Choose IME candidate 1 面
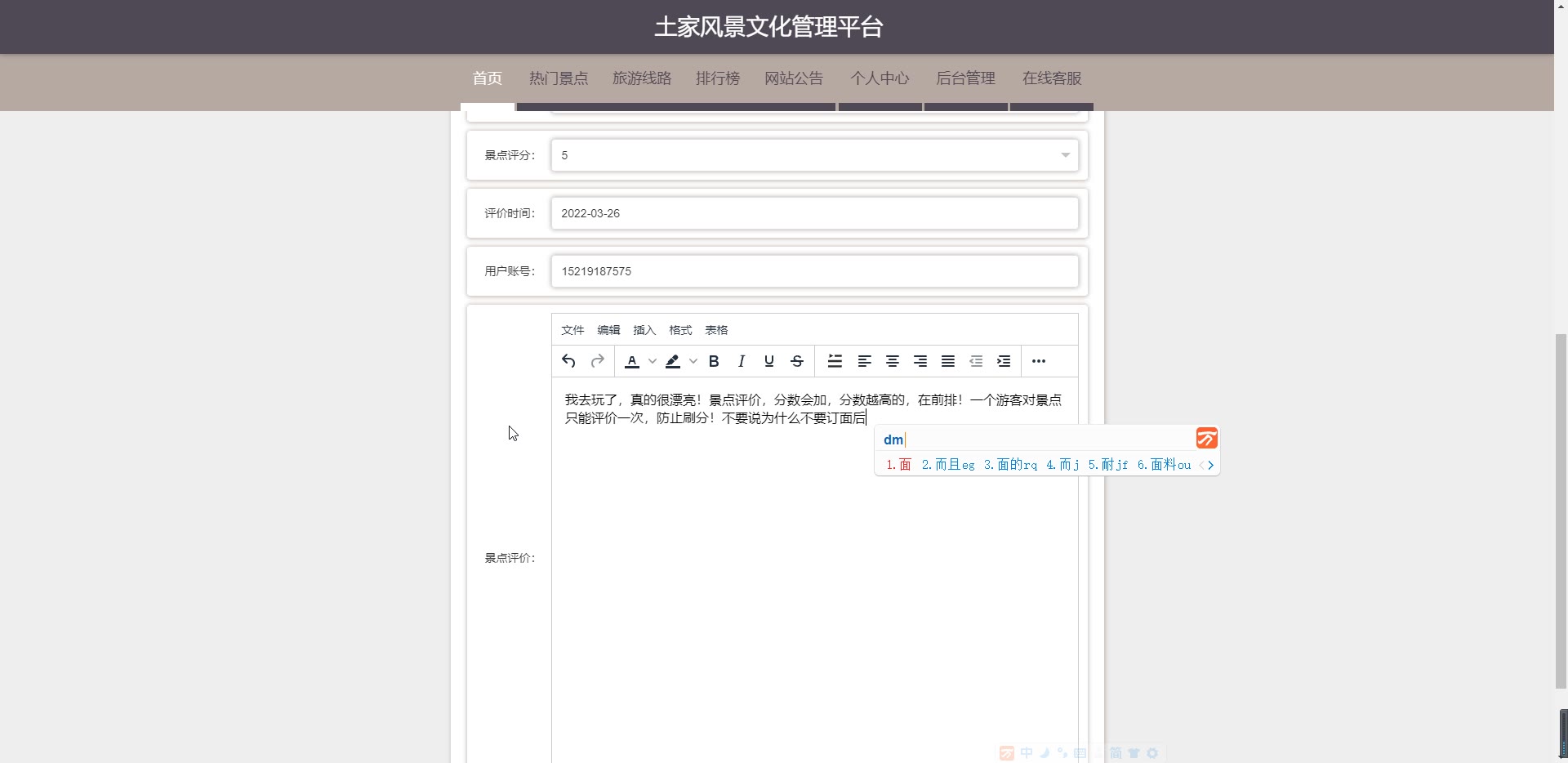Viewport: 1568px width, 763px height. point(898,465)
